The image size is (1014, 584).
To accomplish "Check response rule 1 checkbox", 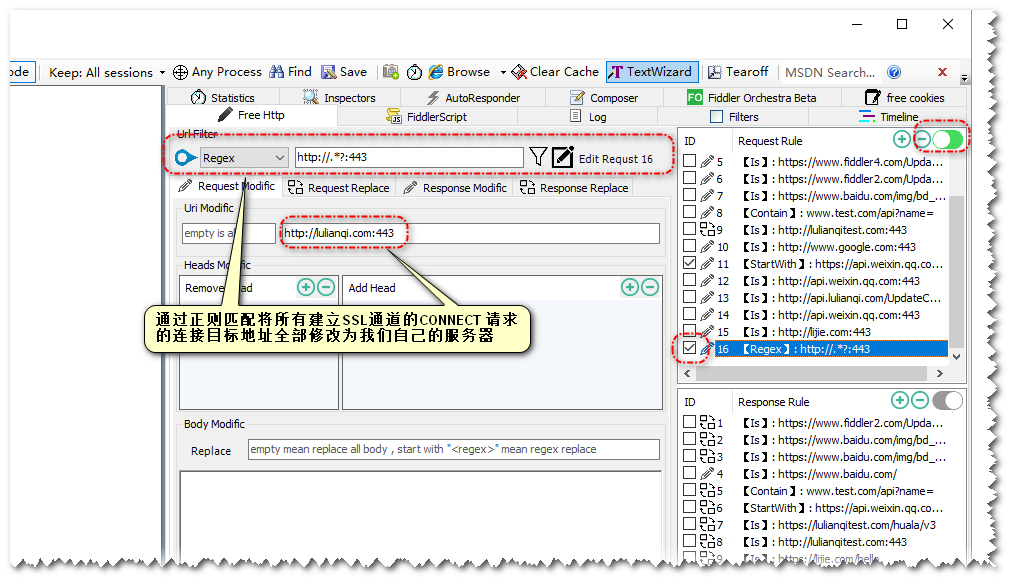I will (x=689, y=422).
